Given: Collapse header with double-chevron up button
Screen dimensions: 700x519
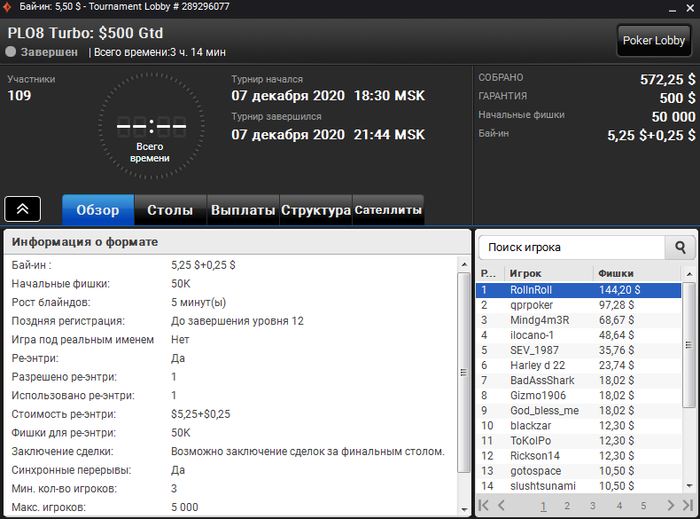Looking at the screenshot, I should 23,209.
